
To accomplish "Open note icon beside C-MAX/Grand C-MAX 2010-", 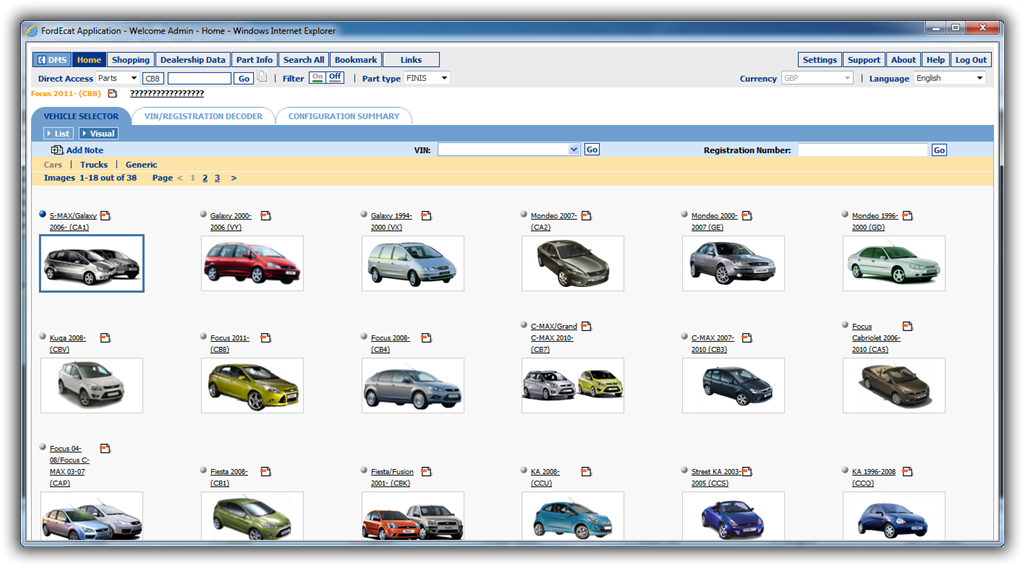I will 586,326.
